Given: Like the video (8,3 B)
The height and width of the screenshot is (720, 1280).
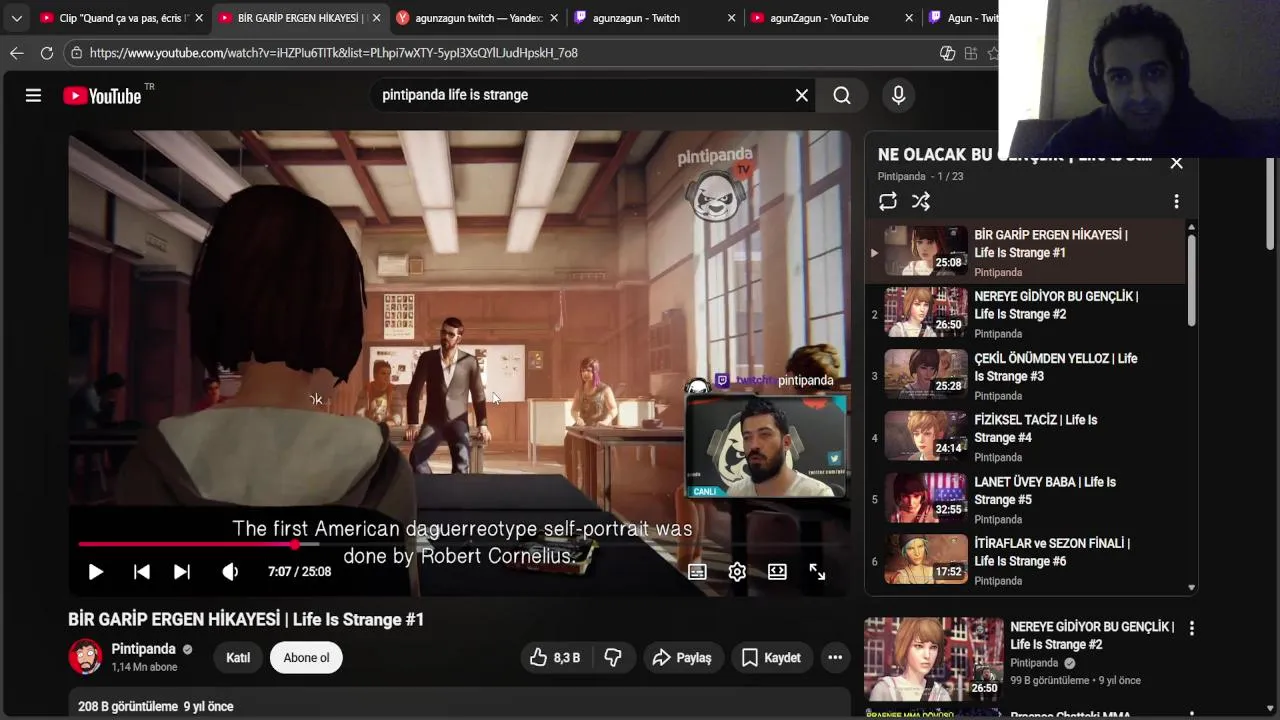Looking at the screenshot, I should point(556,657).
